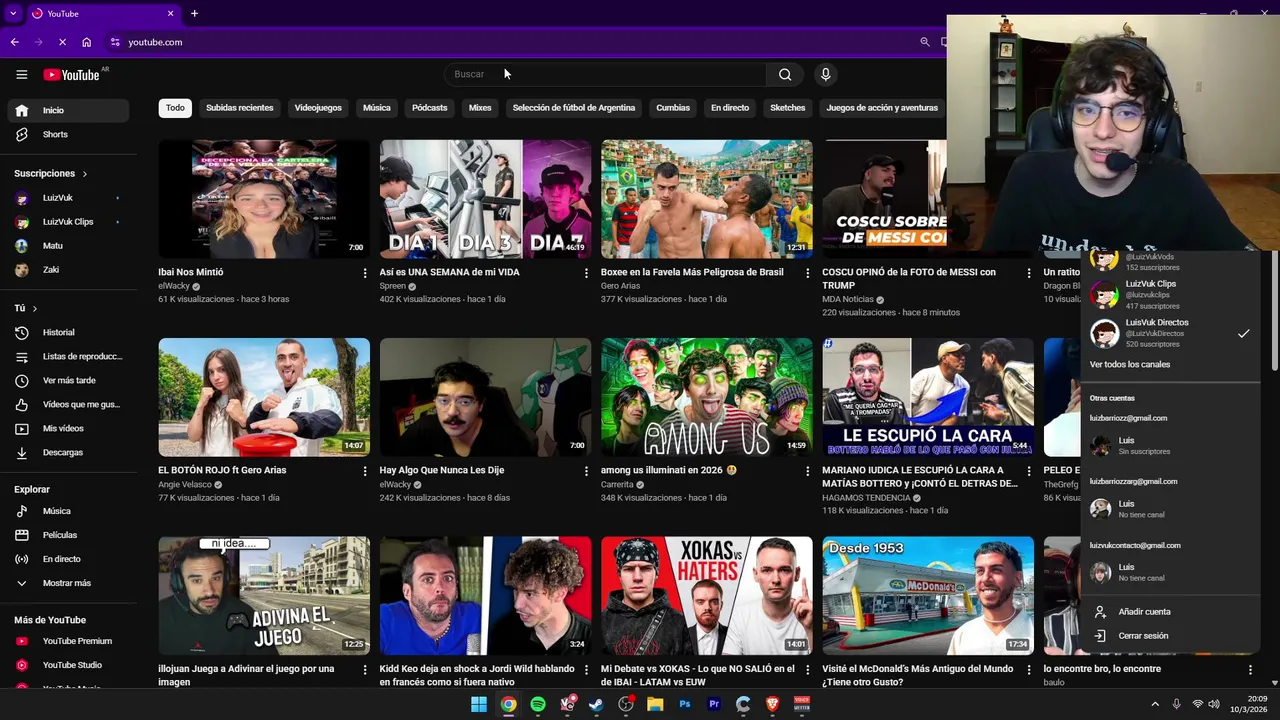Open options for 'Ibai Nos Mintió'
1280x720 pixels.
tap(364, 273)
